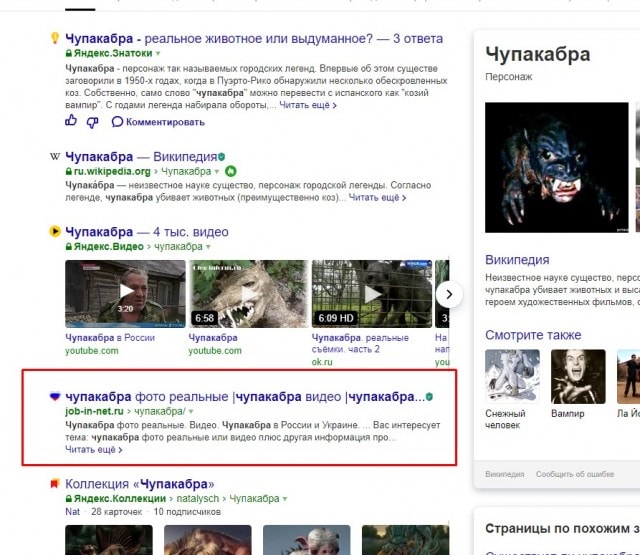640x555 pixels.
Task: Click the Википедия heading in side panel
Action: tap(517, 260)
